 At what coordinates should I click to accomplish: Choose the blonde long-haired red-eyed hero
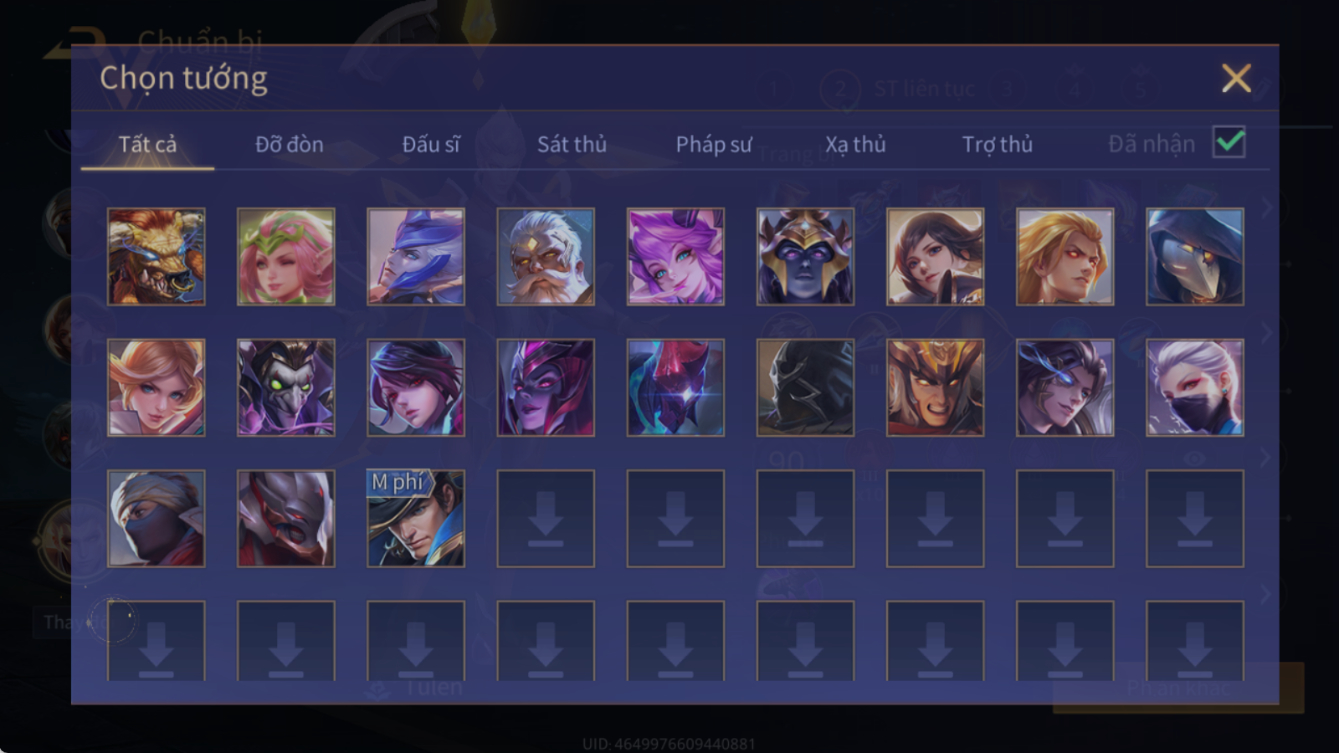1065,257
